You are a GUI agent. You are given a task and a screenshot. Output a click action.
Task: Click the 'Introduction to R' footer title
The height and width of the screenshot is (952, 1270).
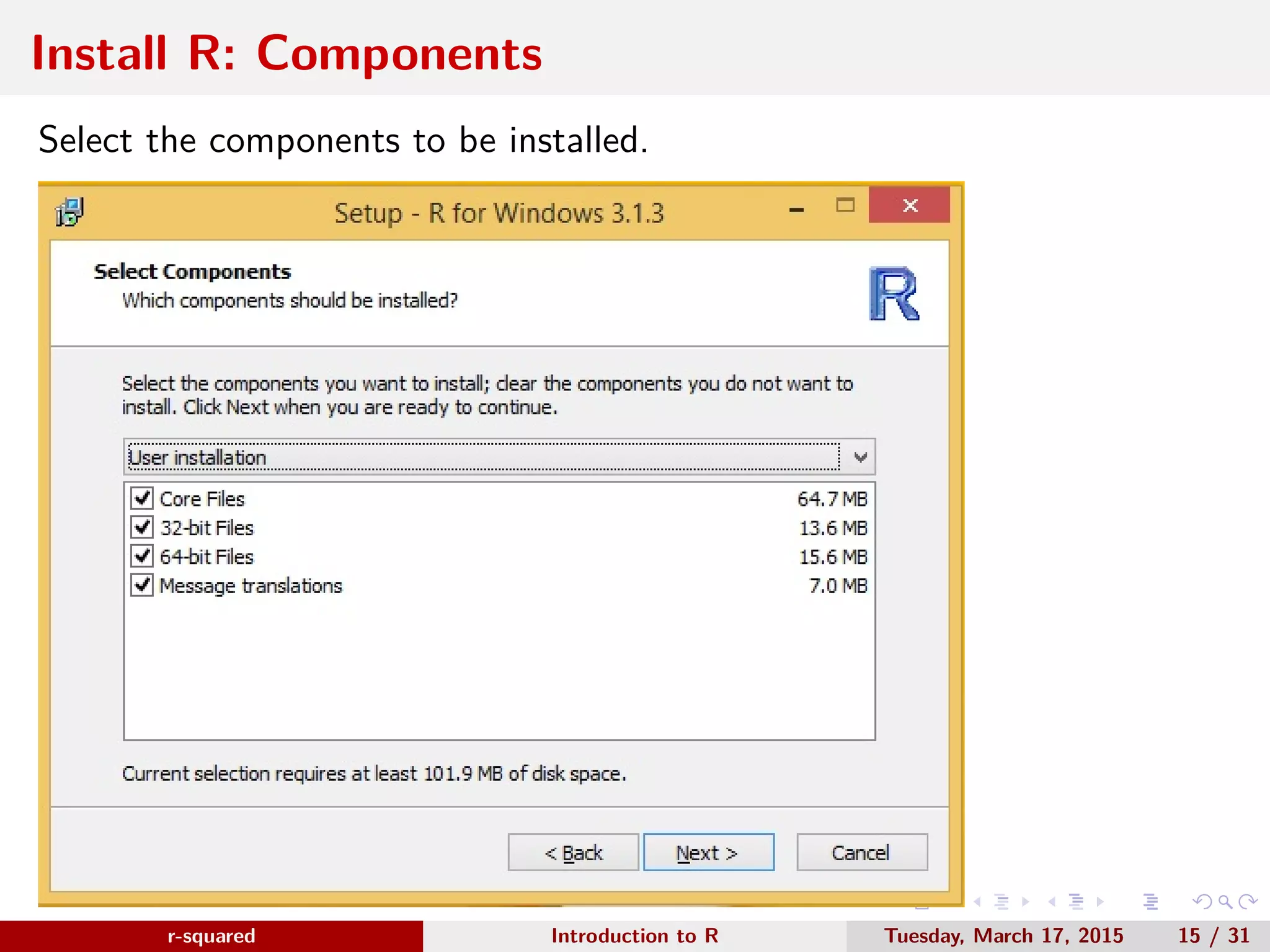635,936
